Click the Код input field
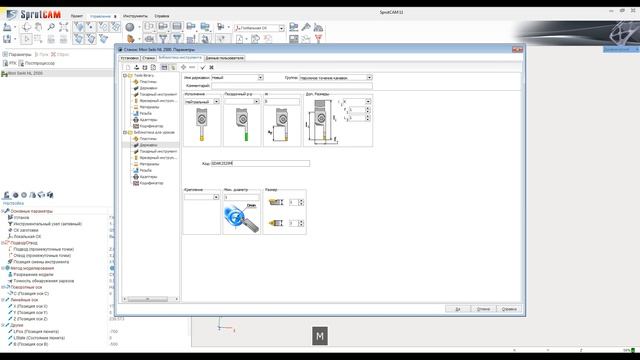The width and height of the screenshot is (640, 360). tap(260, 163)
